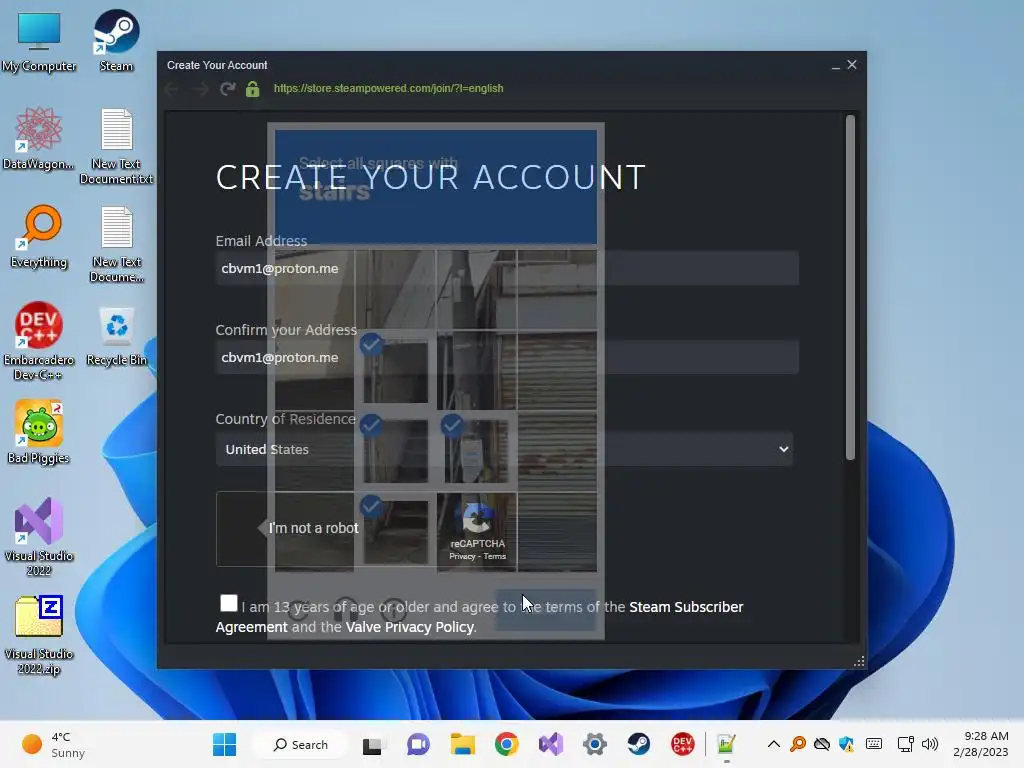Open Task View from the taskbar
This screenshot has height=768, width=1024.
click(372, 744)
